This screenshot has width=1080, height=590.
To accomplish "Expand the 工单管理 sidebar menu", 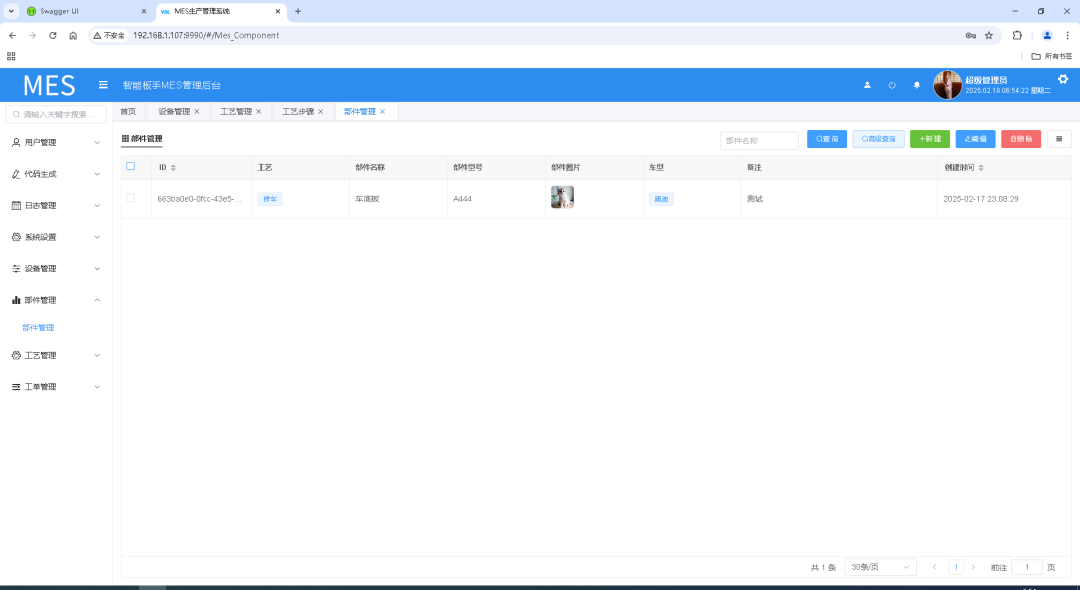I will click(56, 387).
